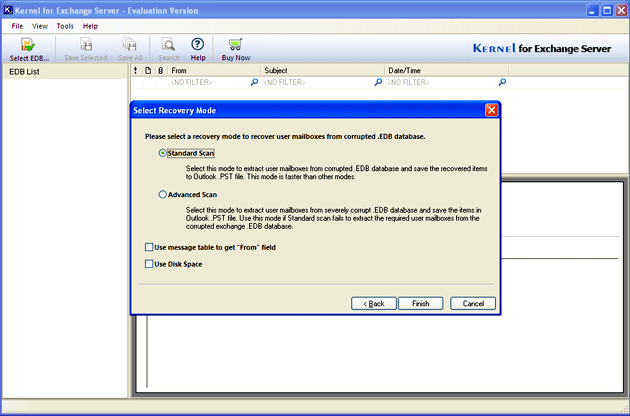Click the From column header
This screenshot has width=630, height=416.
click(214, 70)
